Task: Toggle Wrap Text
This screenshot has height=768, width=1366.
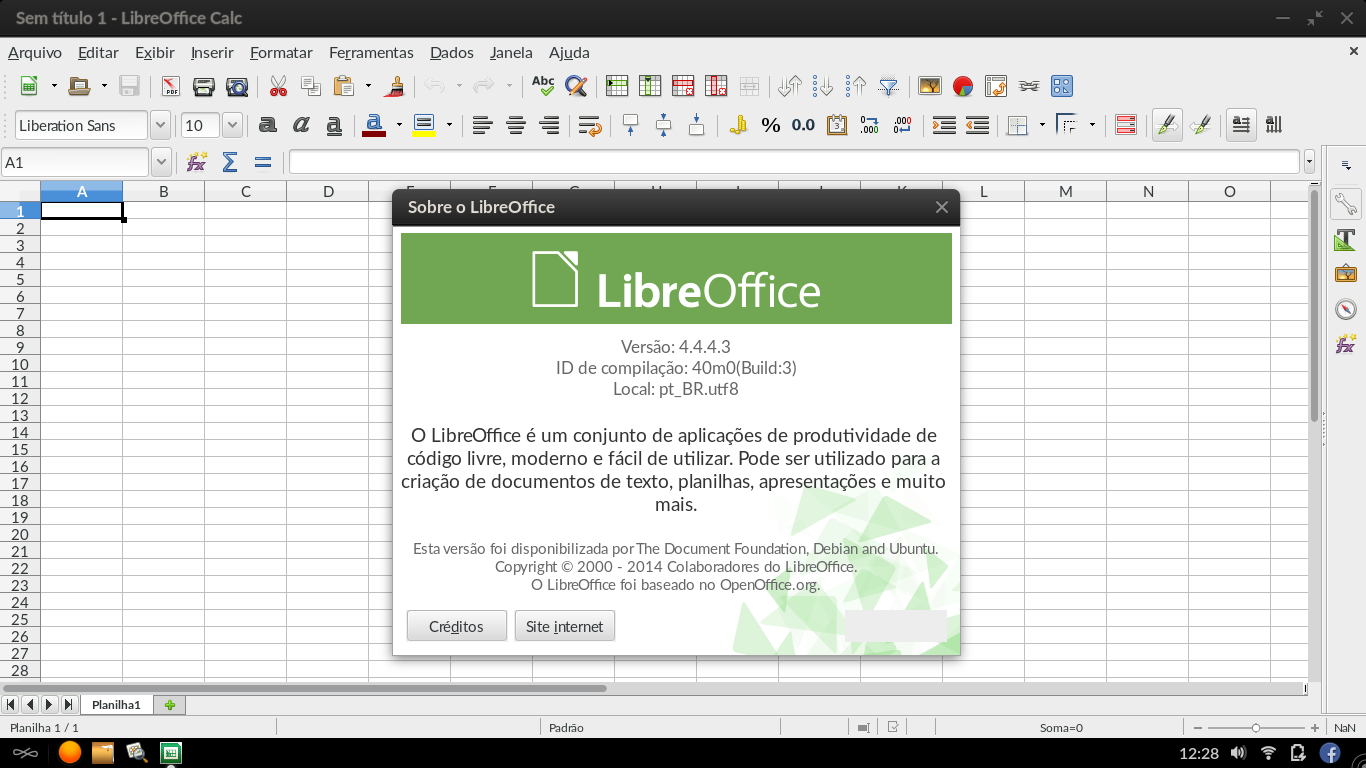Action: 590,125
